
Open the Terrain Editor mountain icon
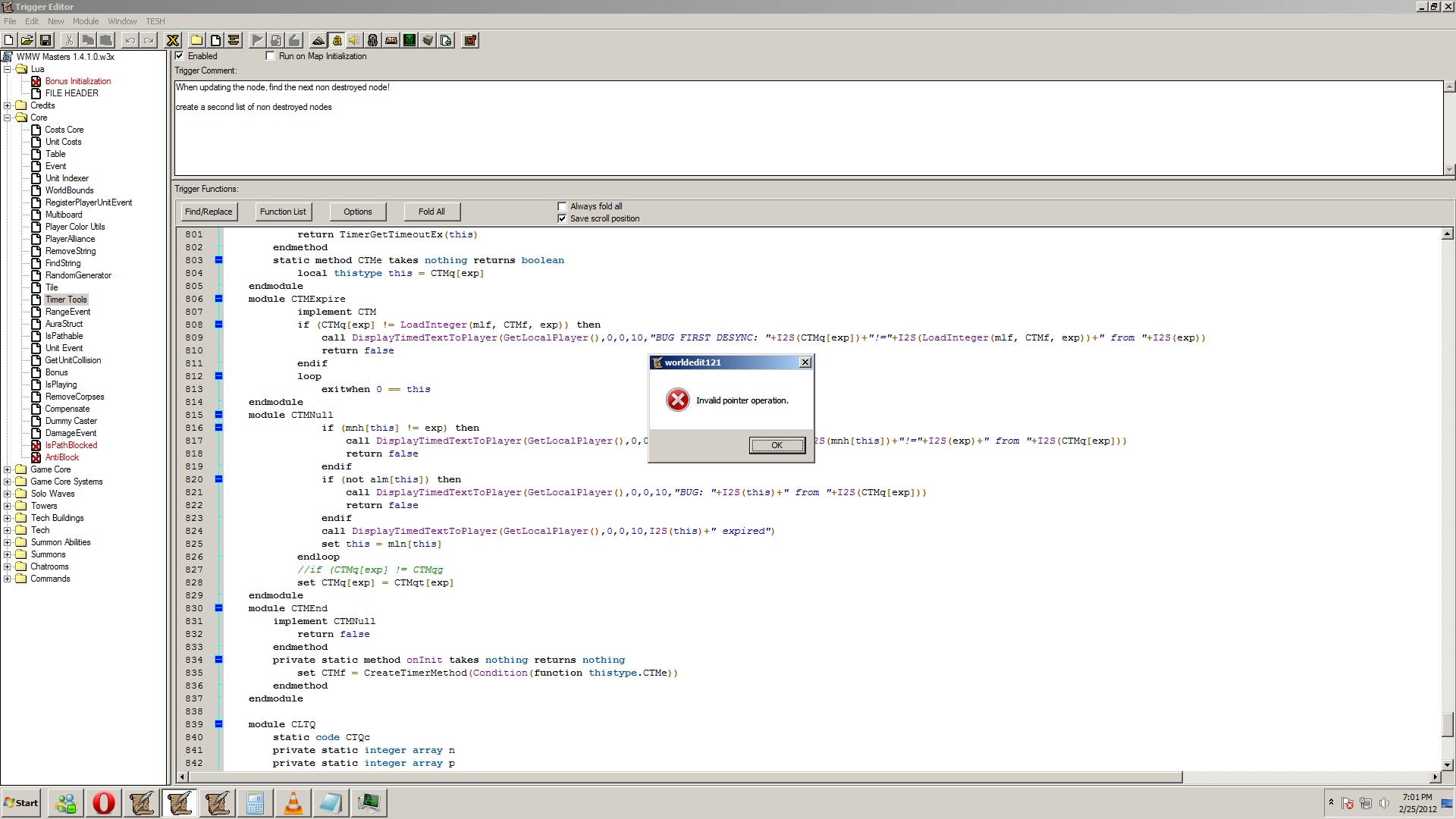tap(318, 40)
